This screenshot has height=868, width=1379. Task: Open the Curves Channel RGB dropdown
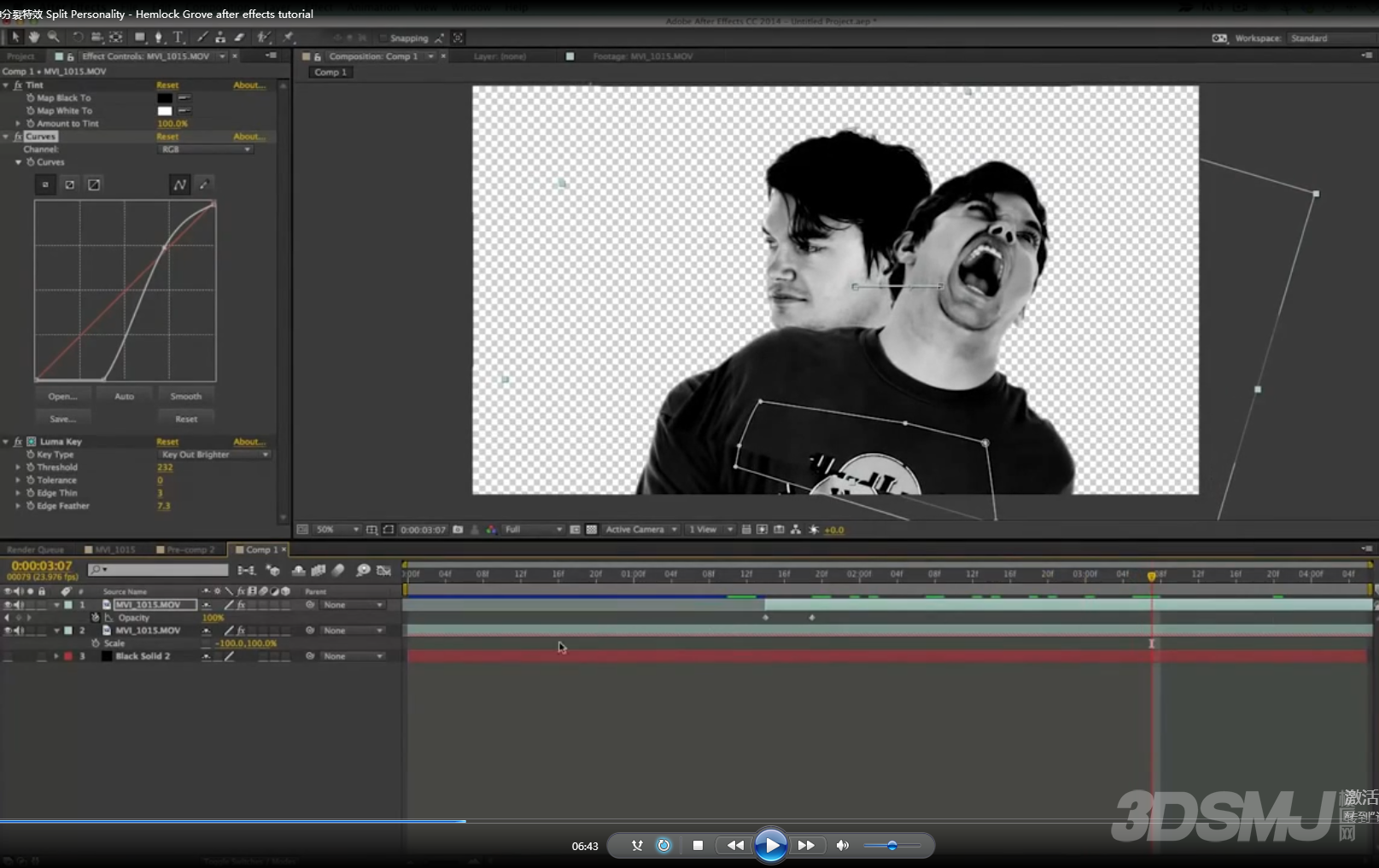(x=206, y=149)
